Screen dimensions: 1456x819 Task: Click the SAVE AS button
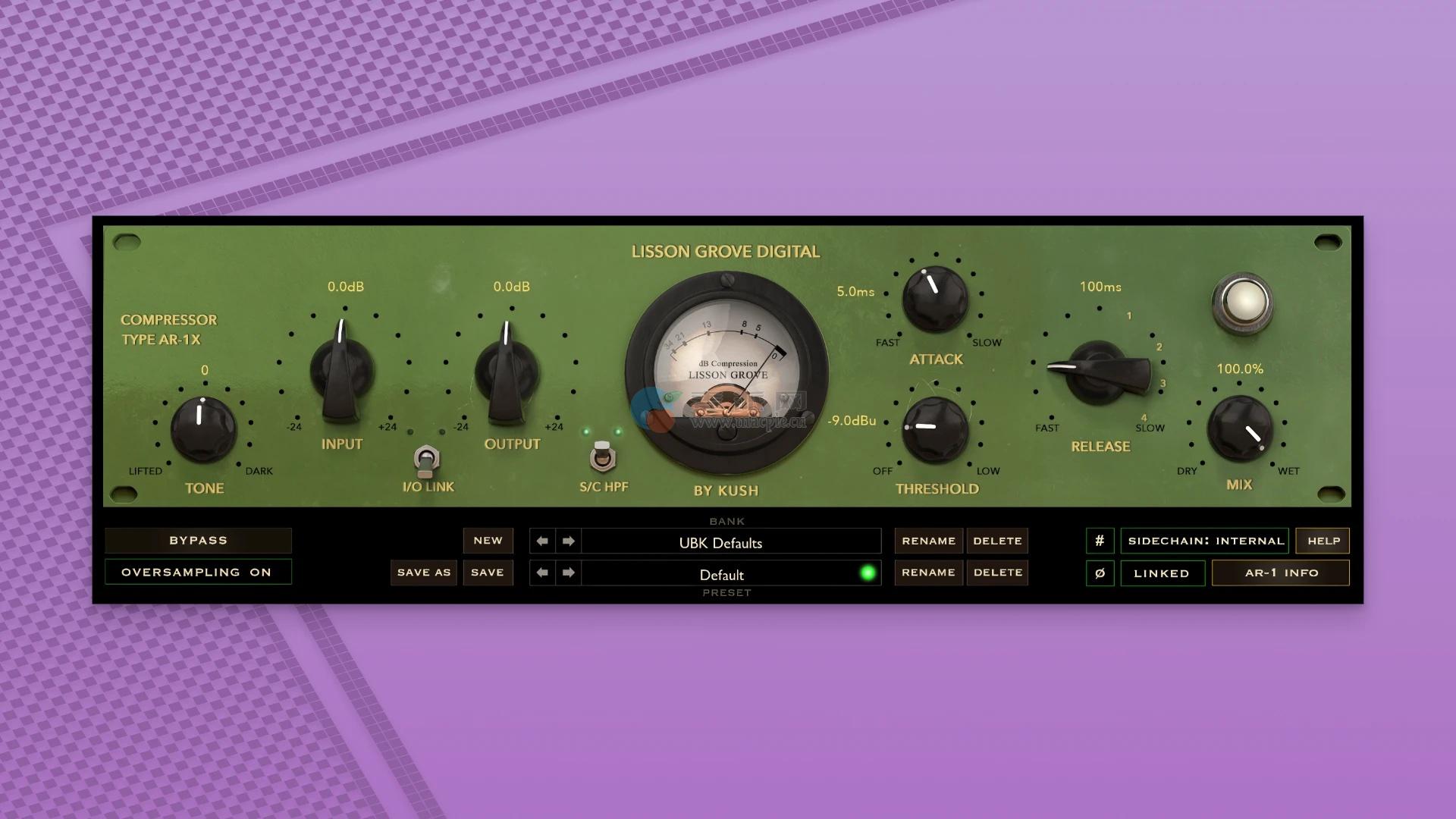[424, 573]
